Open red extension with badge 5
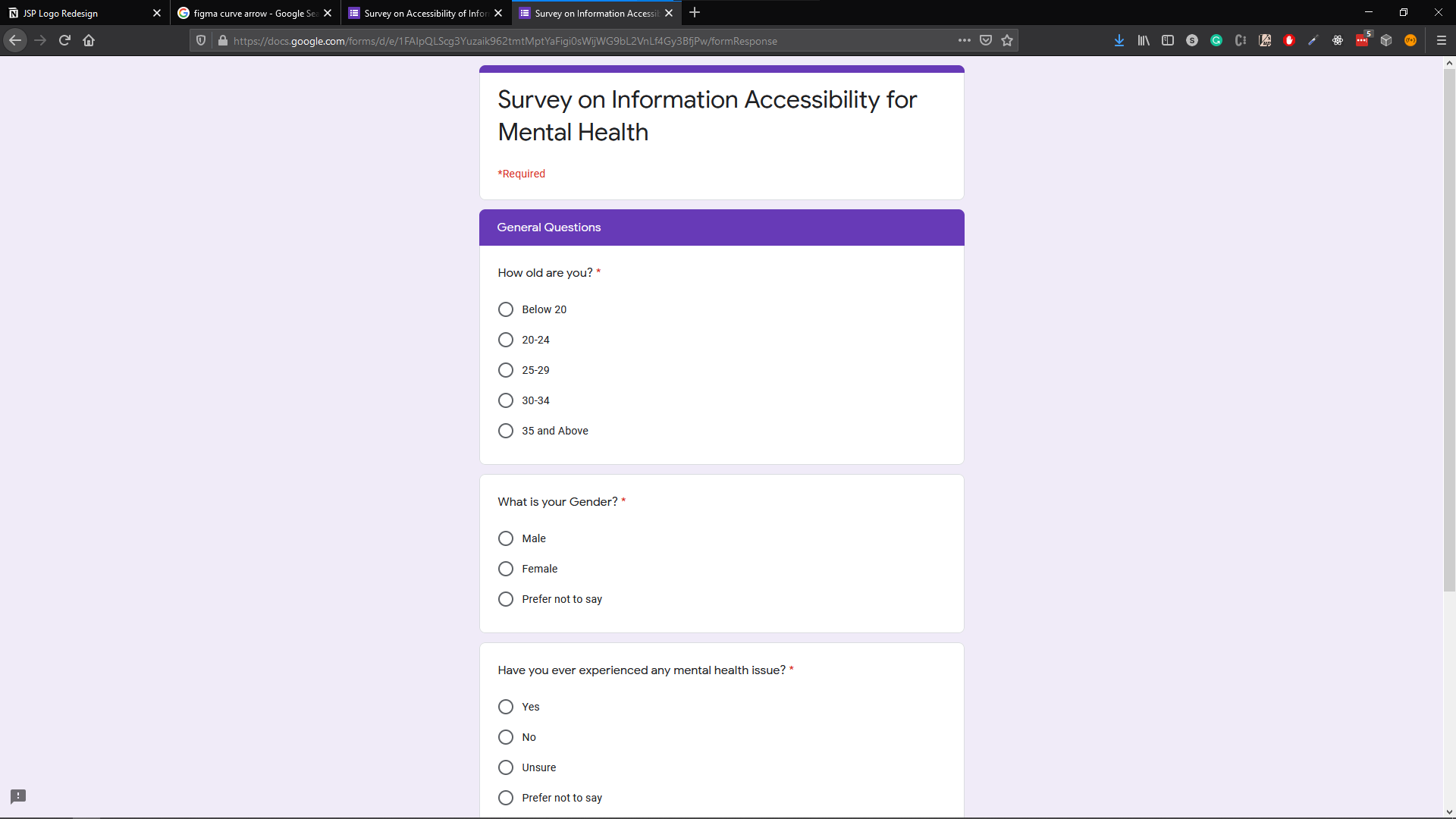Viewport: 1456px width, 819px height. [x=1363, y=39]
